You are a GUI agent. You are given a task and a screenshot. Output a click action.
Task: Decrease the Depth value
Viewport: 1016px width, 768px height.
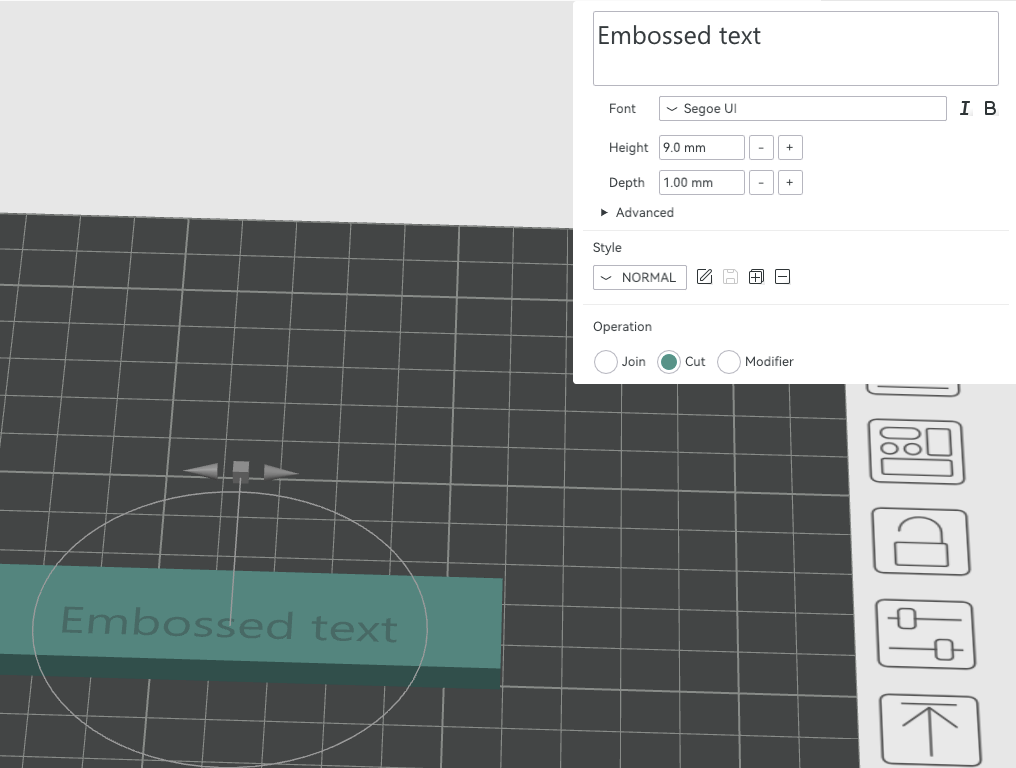pyautogui.click(x=761, y=183)
